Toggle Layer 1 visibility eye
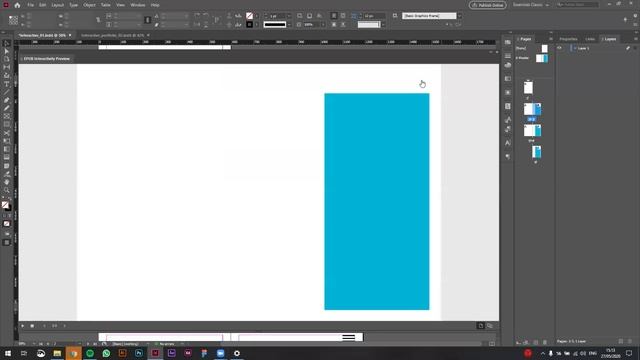The width and height of the screenshot is (640, 360). [559, 48]
